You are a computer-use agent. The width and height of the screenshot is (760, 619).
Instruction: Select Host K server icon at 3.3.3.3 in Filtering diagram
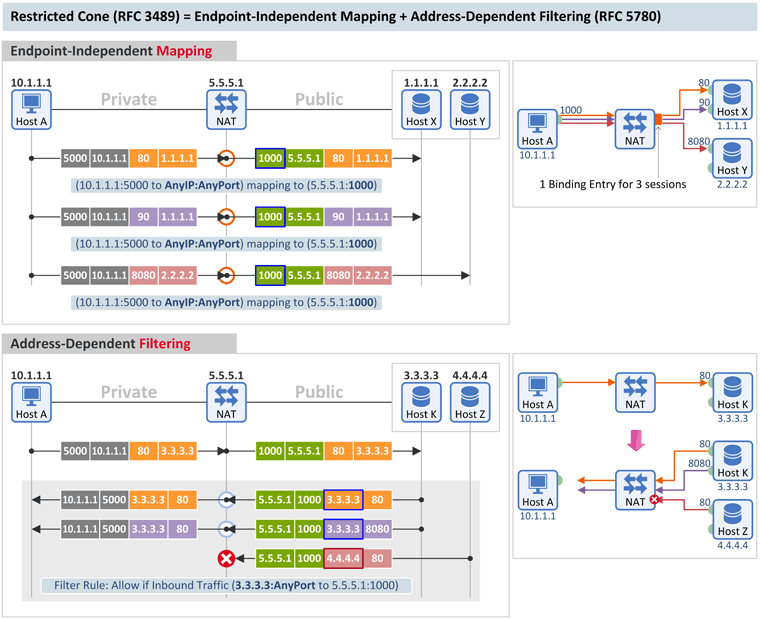tap(421, 403)
